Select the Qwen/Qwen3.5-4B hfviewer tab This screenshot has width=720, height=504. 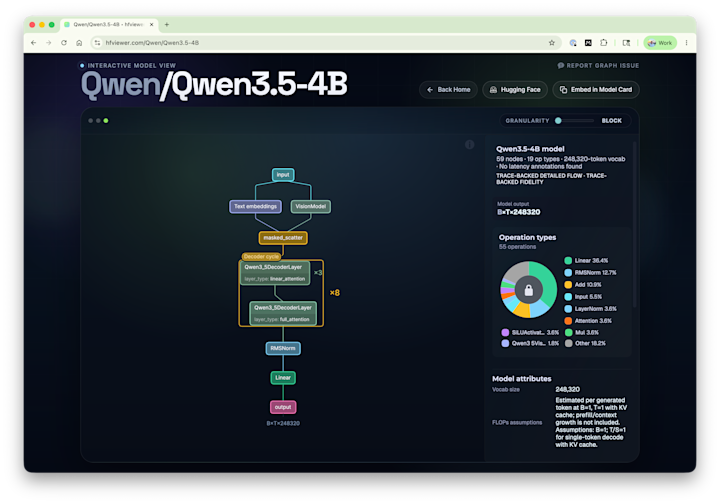tap(109, 24)
